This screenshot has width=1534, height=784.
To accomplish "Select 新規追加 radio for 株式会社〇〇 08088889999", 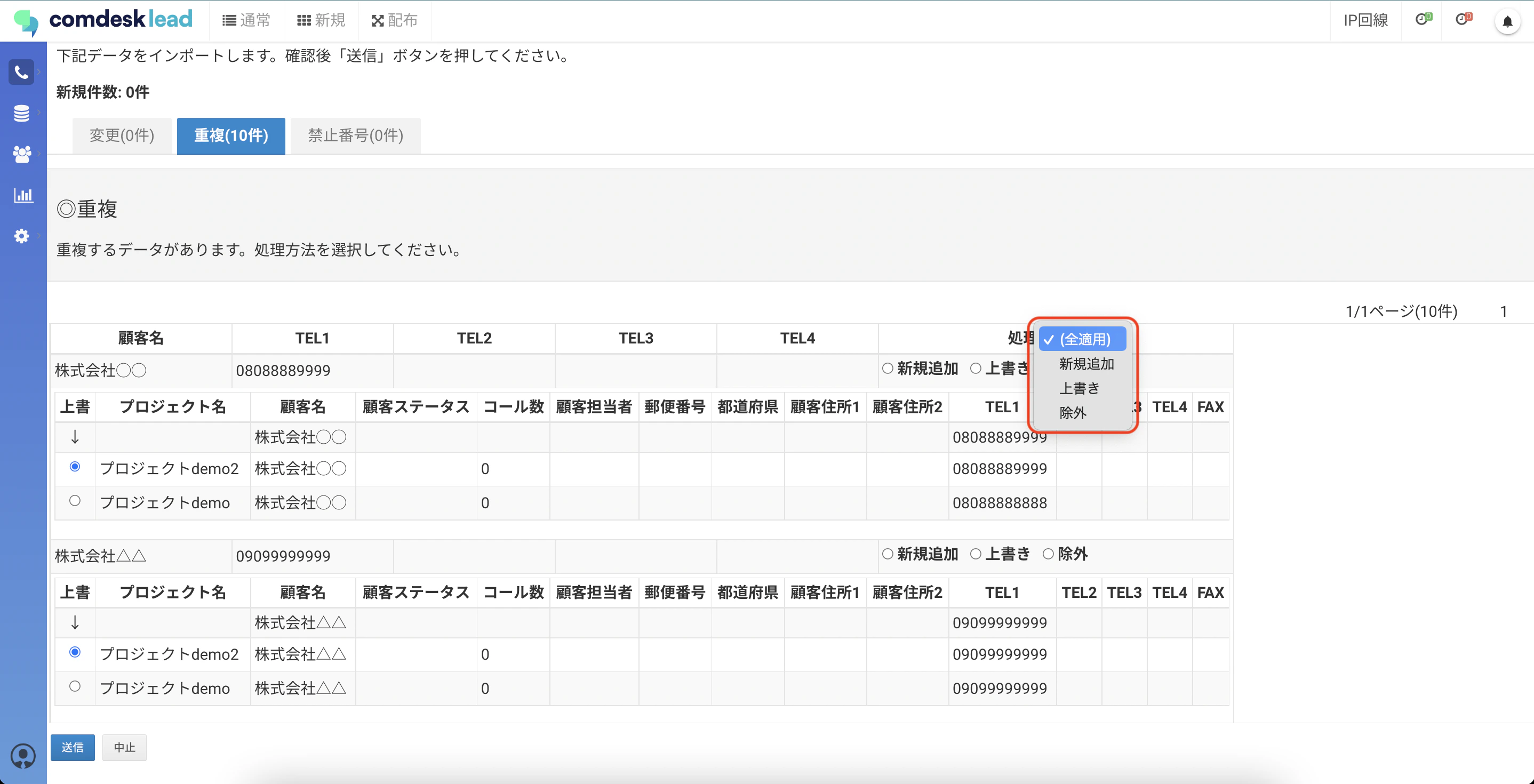I will point(888,369).
